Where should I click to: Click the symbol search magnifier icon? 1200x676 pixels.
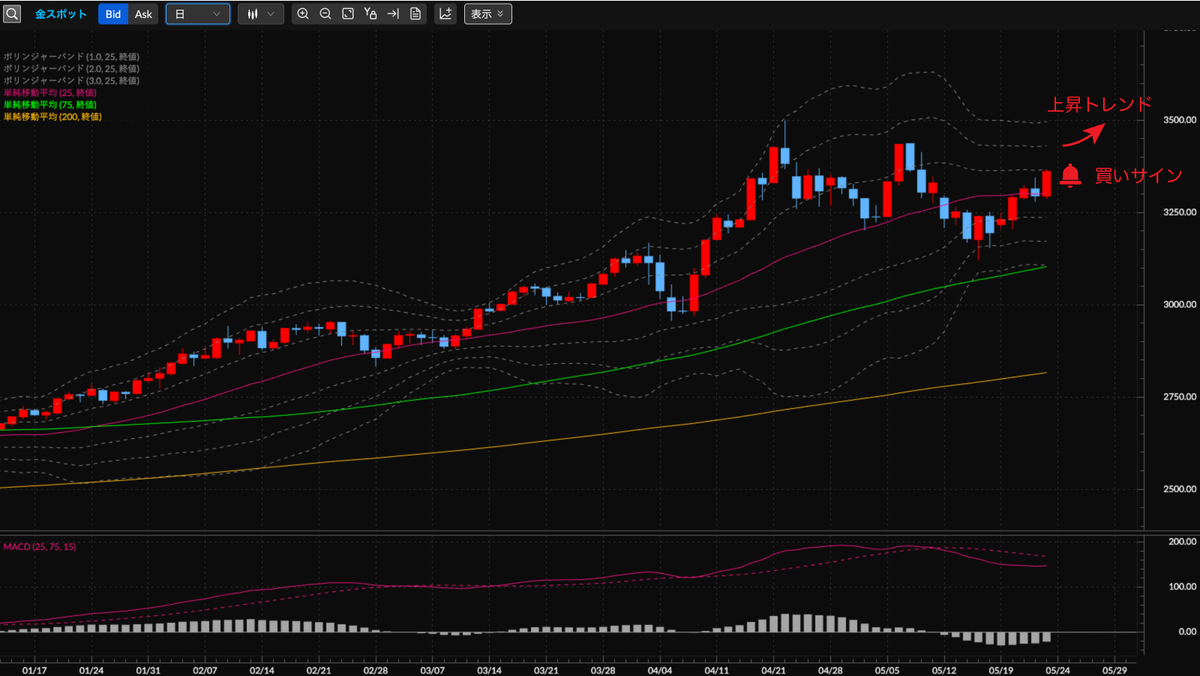point(13,14)
